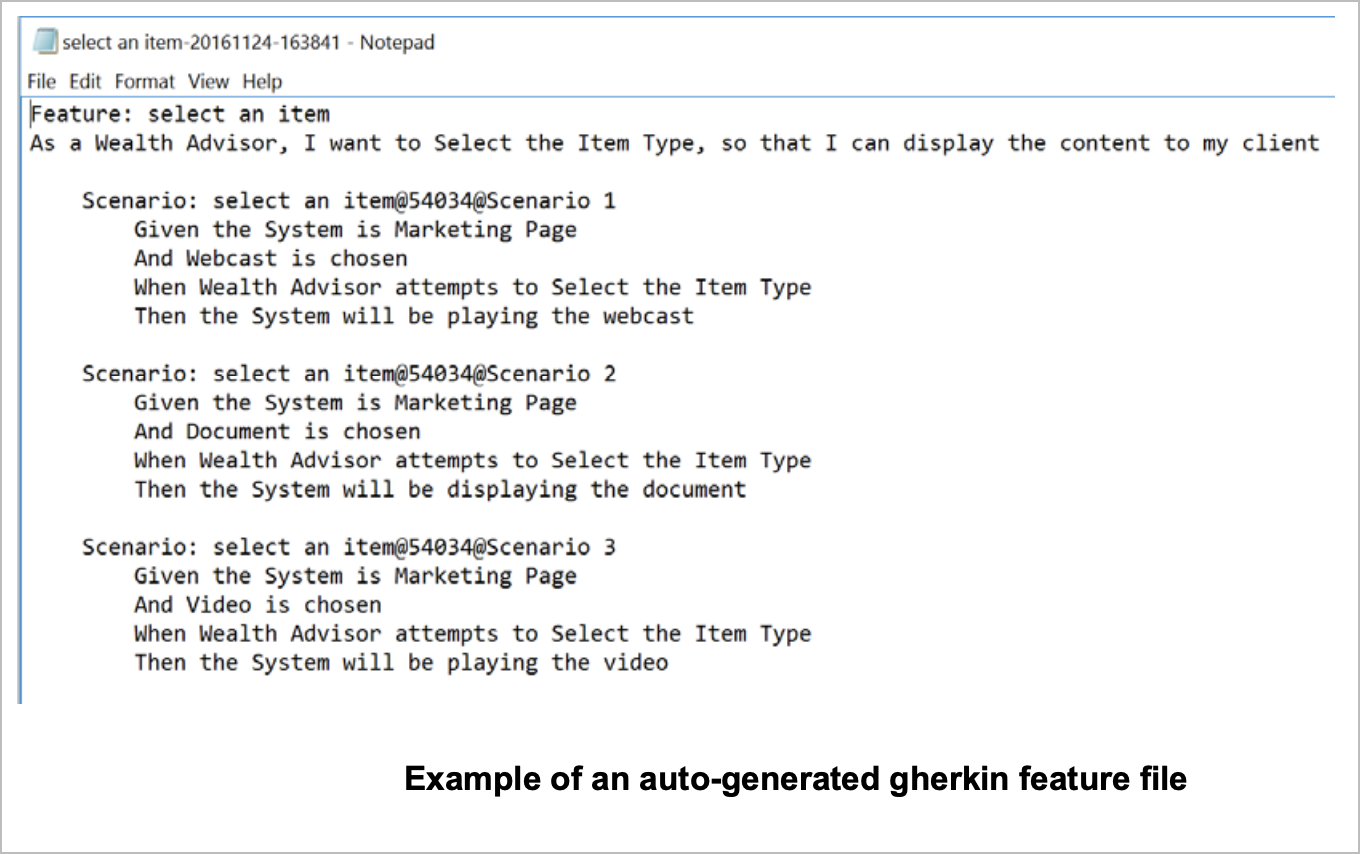Click 'Then the System will be playing the webcast'
Screen dimensions: 1360x854
(414, 317)
